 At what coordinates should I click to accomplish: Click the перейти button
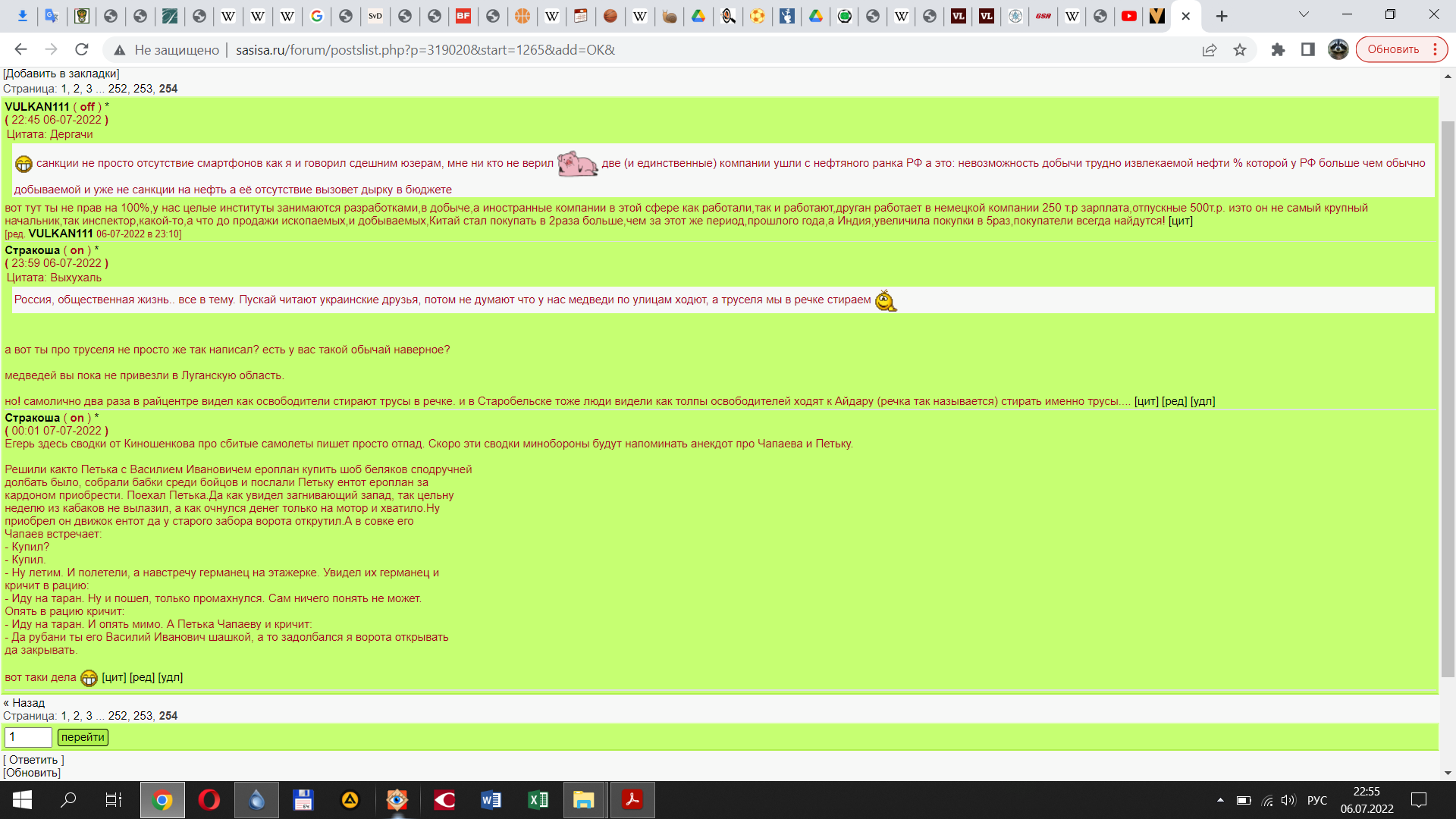(83, 737)
